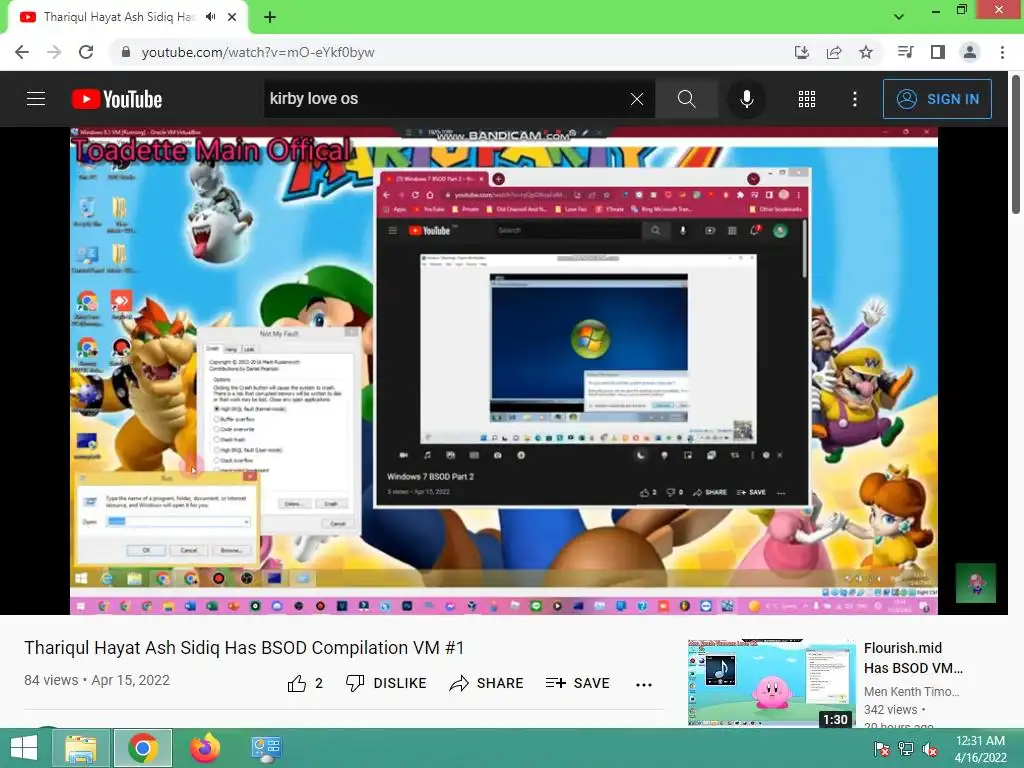
Task: Open File Explorer from the taskbar
Action: tap(80, 748)
